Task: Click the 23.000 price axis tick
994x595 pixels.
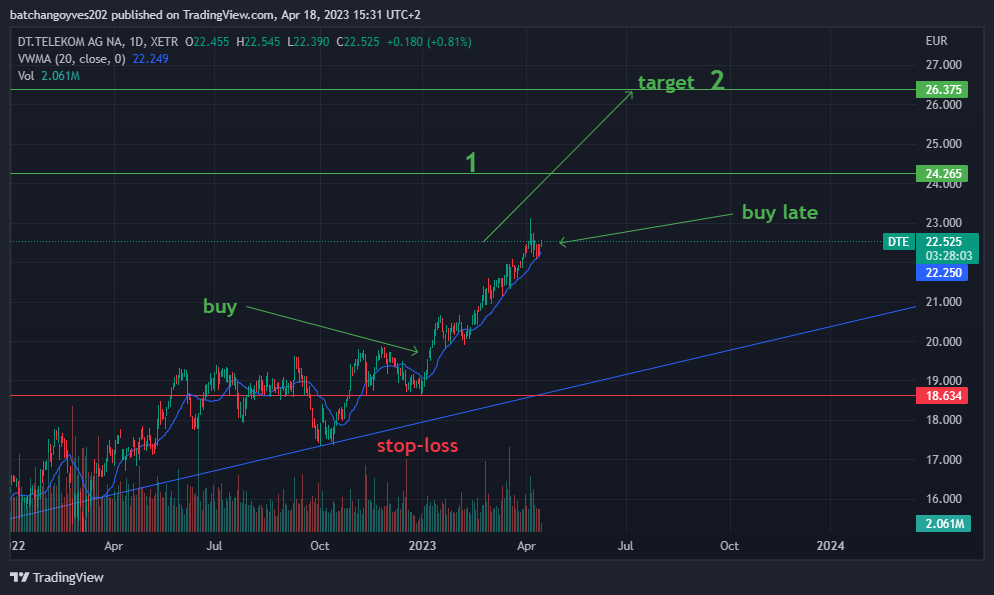Action: [943, 223]
